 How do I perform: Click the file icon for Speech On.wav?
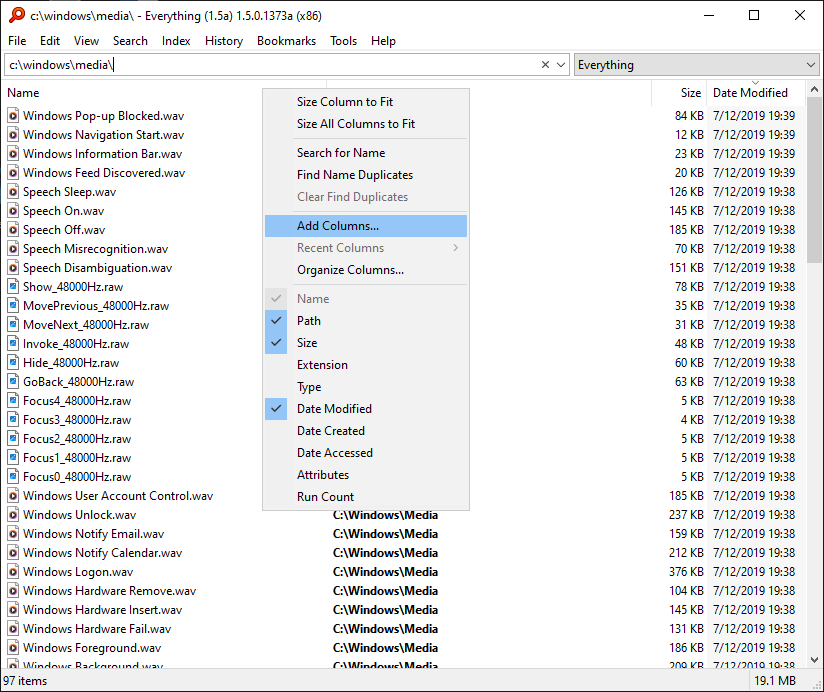click(x=13, y=211)
